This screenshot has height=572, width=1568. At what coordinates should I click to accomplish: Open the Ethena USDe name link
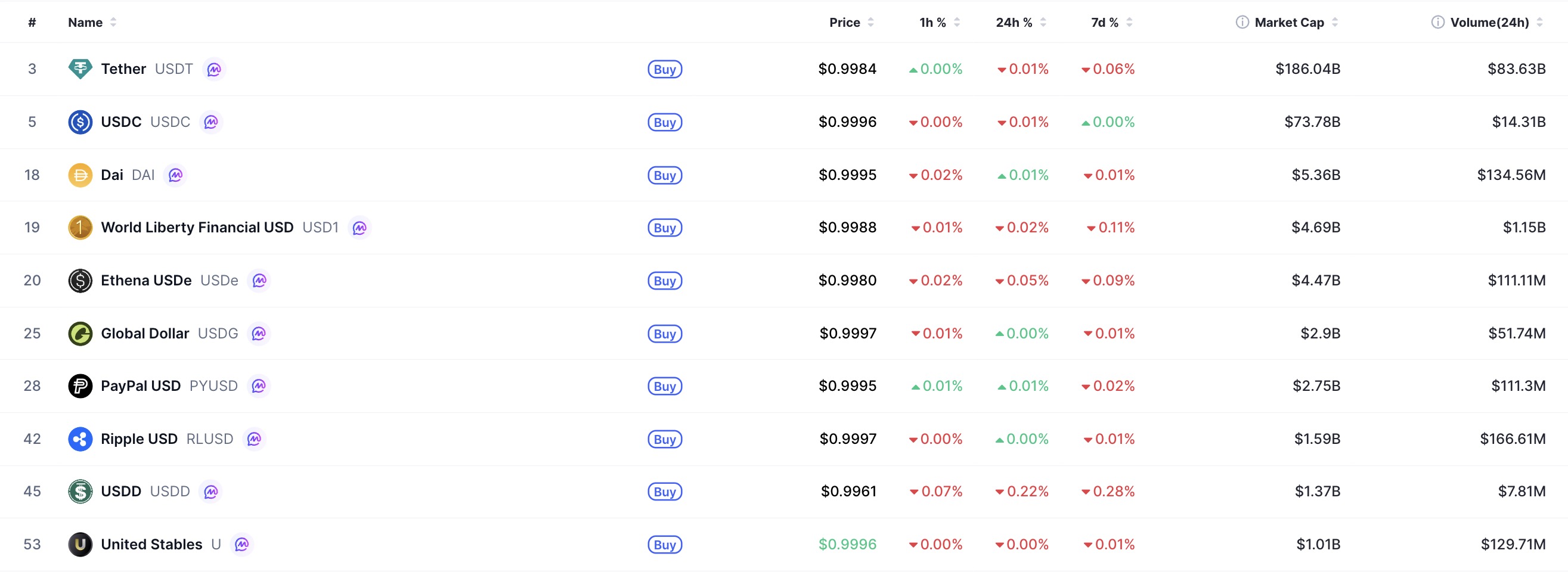pos(146,281)
